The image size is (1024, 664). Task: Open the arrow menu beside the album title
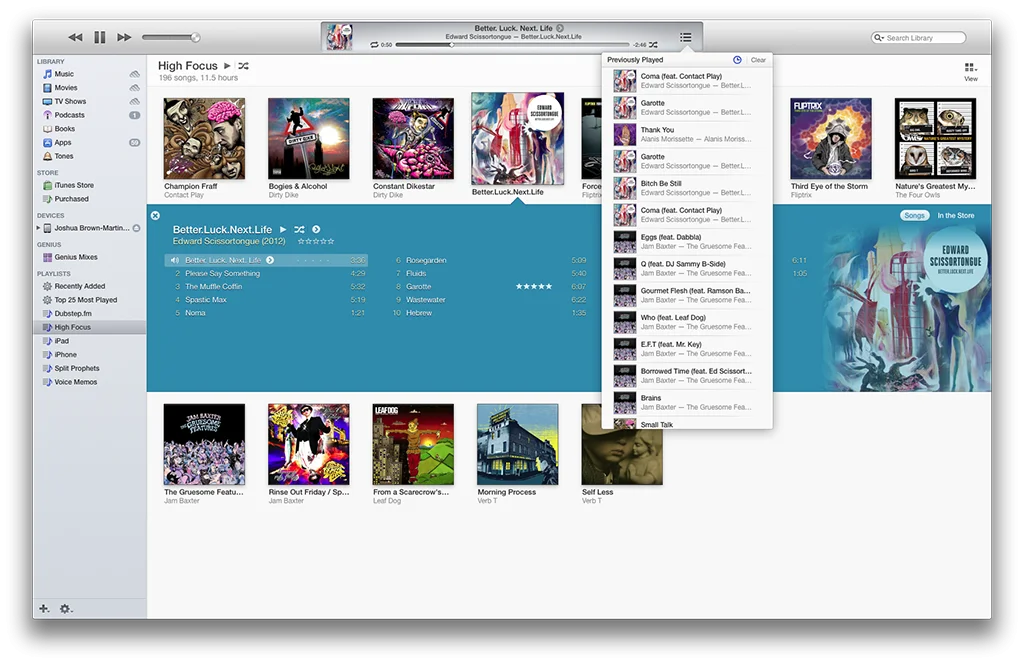click(316, 229)
